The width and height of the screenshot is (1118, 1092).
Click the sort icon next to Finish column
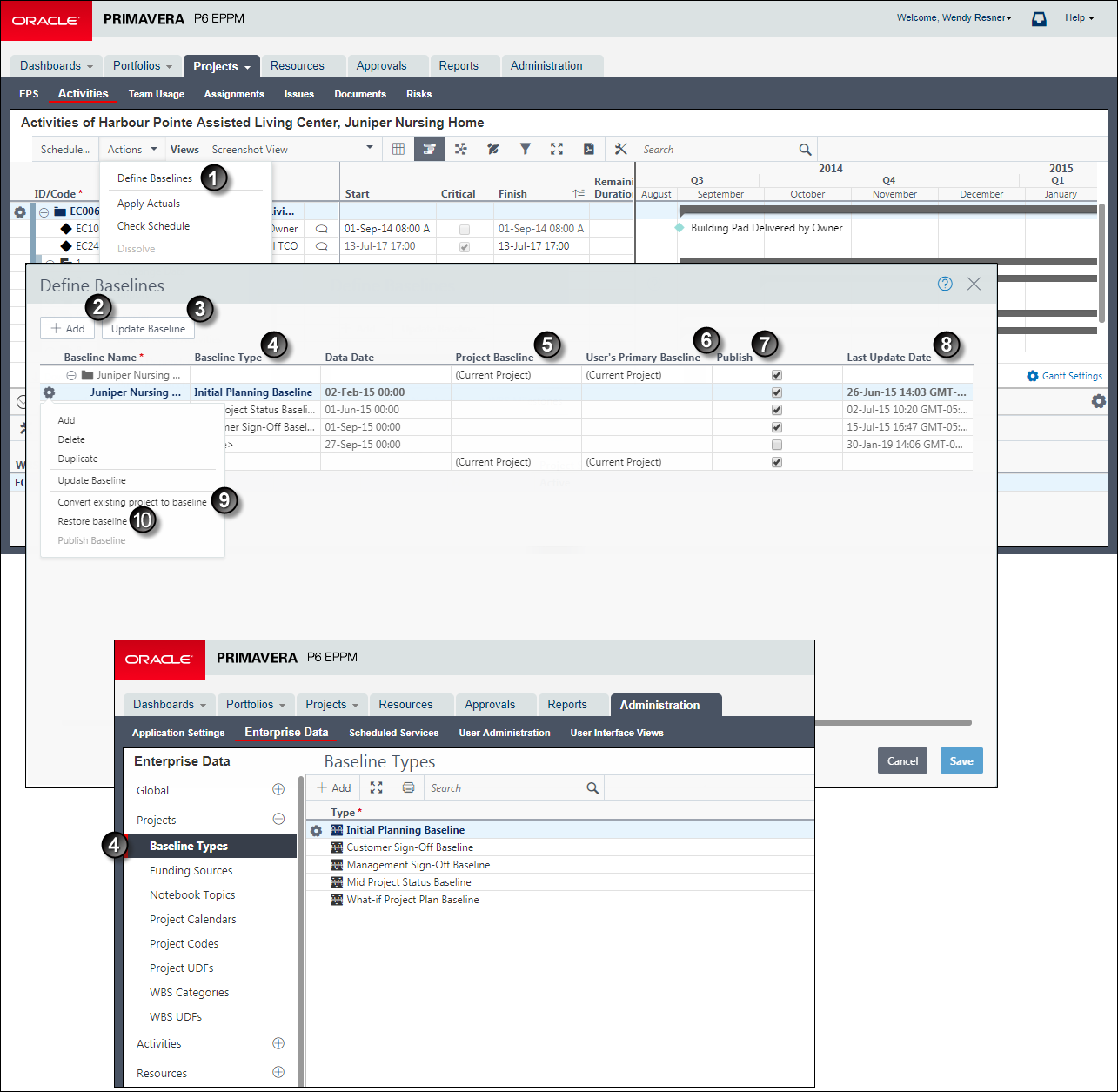pos(579,194)
